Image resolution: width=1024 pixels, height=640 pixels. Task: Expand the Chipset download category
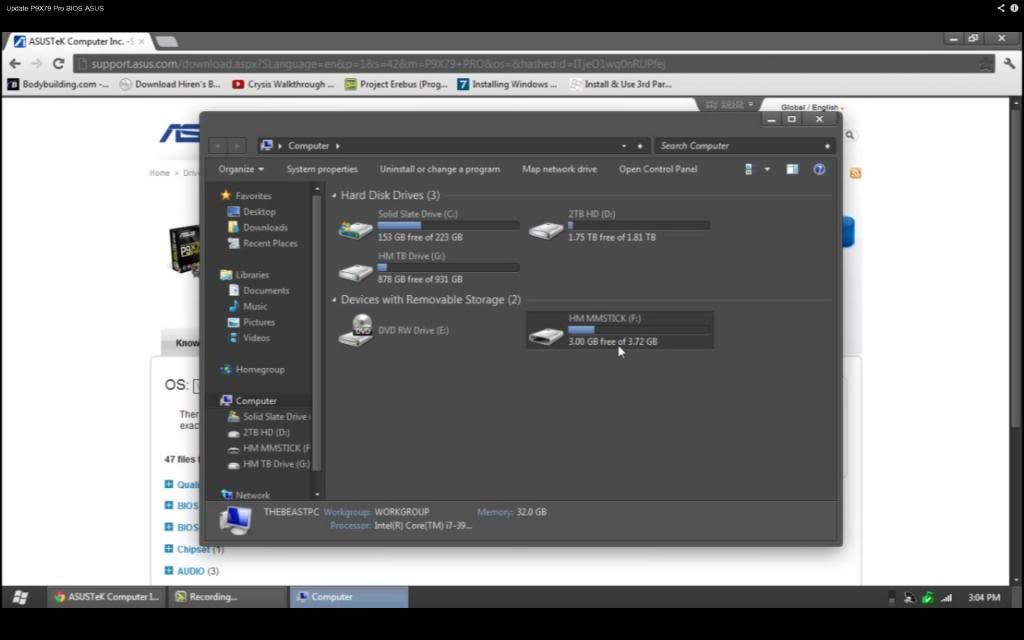tap(168, 549)
